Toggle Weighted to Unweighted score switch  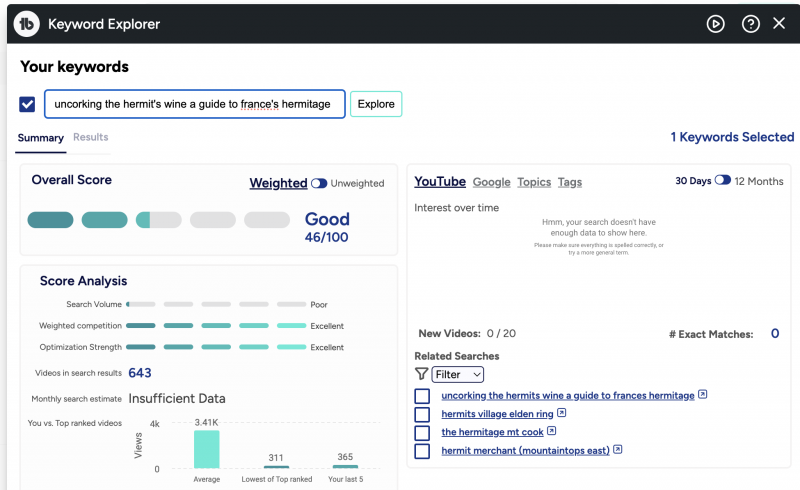[x=319, y=183]
